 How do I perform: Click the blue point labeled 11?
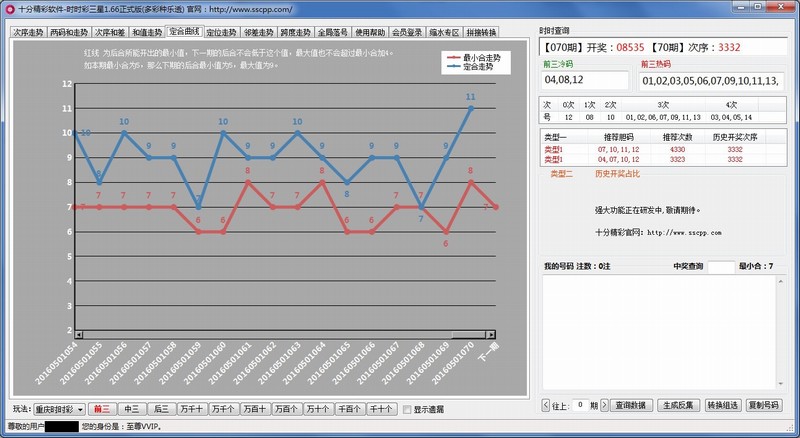471,108
